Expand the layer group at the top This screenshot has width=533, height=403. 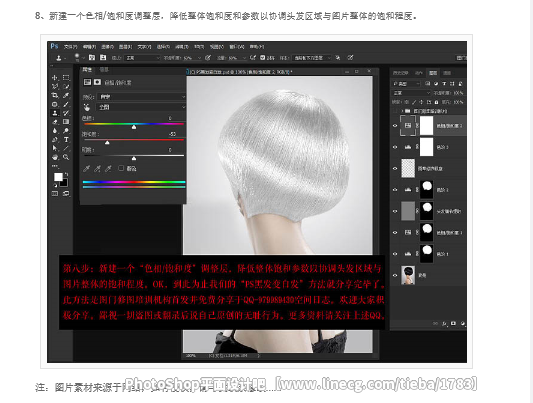pyautogui.click(x=402, y=111)
